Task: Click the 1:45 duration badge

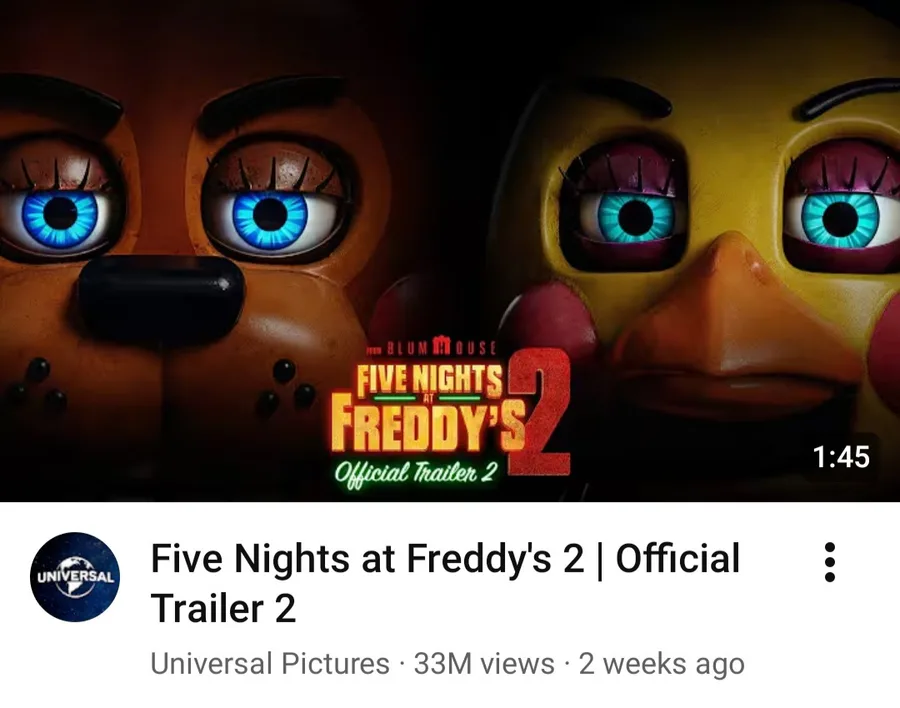Action: tap(840, 457)
